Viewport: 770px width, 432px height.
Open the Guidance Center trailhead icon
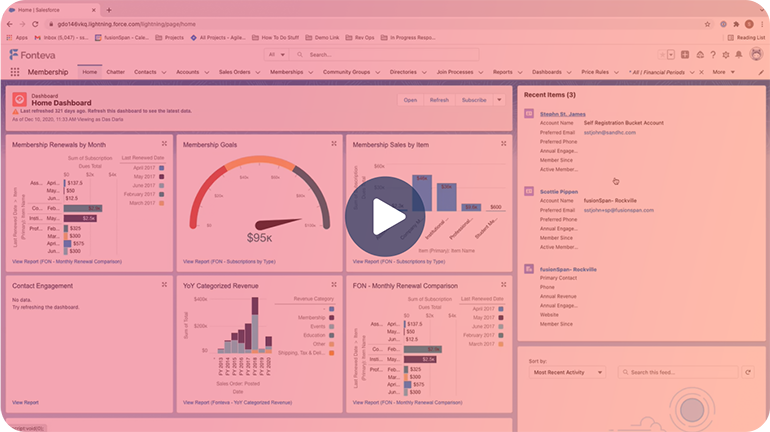tap(700, 55)
